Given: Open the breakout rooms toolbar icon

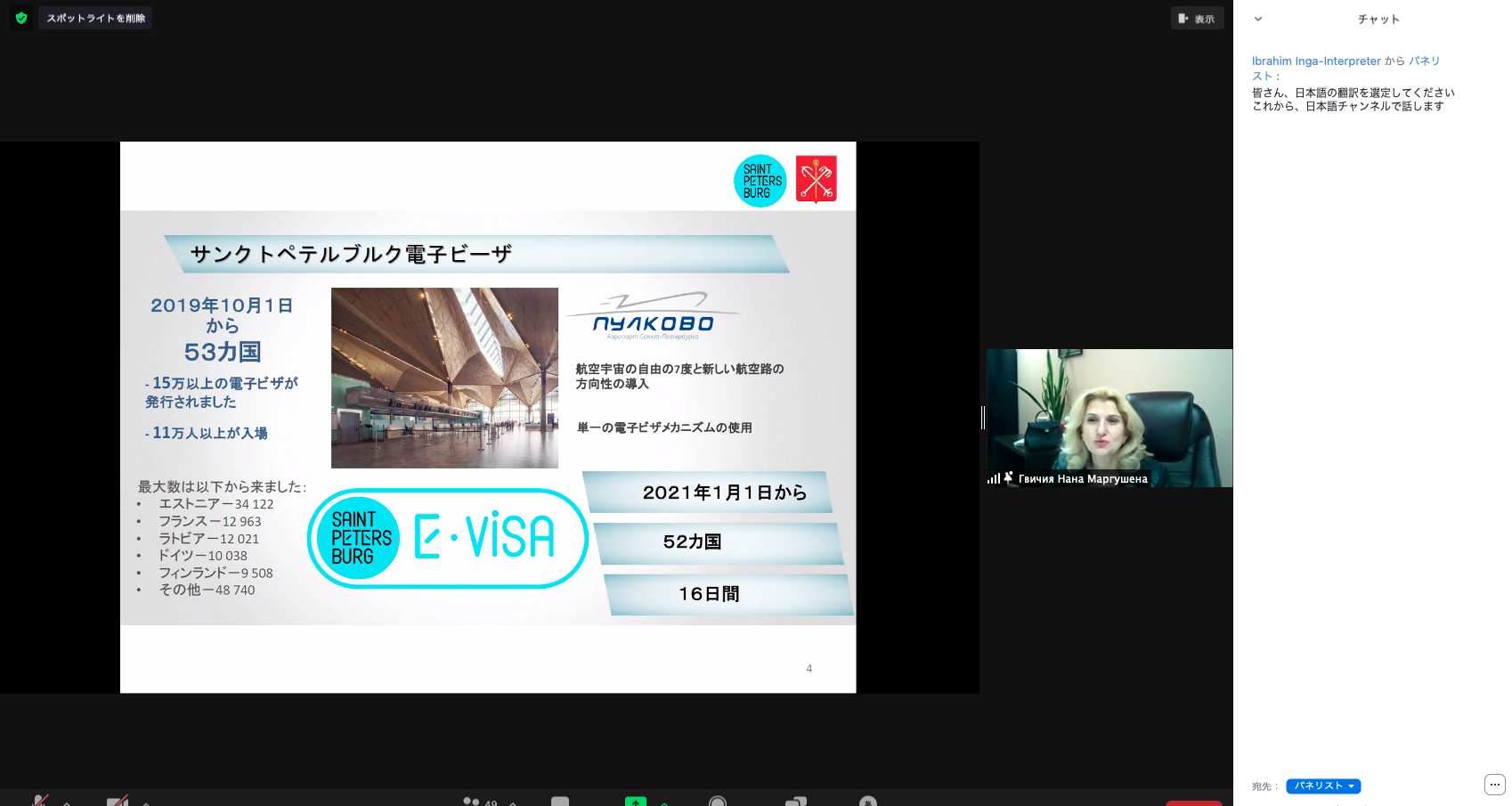Looking at the screenshot, I should [795, 801].
